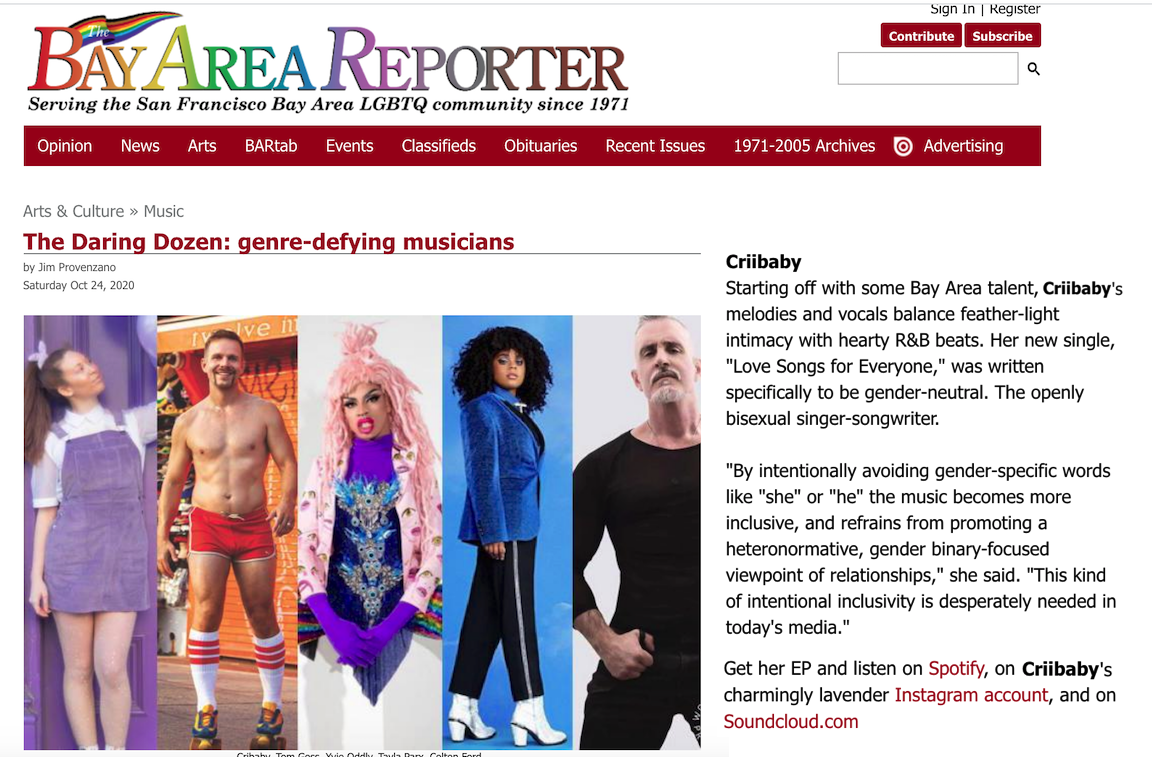This screenshot has height=757, width=1152.
Task: Open the Classifieds section
Action: (x=439, y=146)
